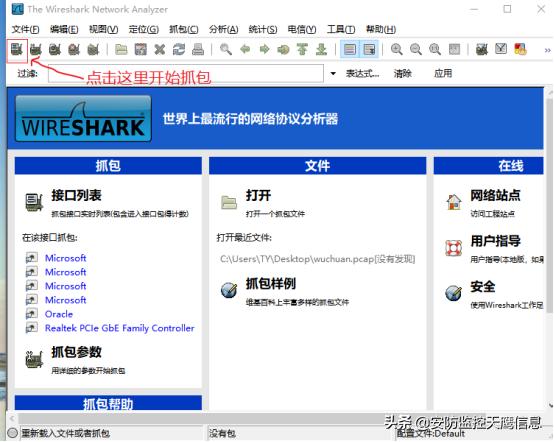Screen dimensions: 554x442
Task: Open the 定位(G) menu
Action: 144,29
